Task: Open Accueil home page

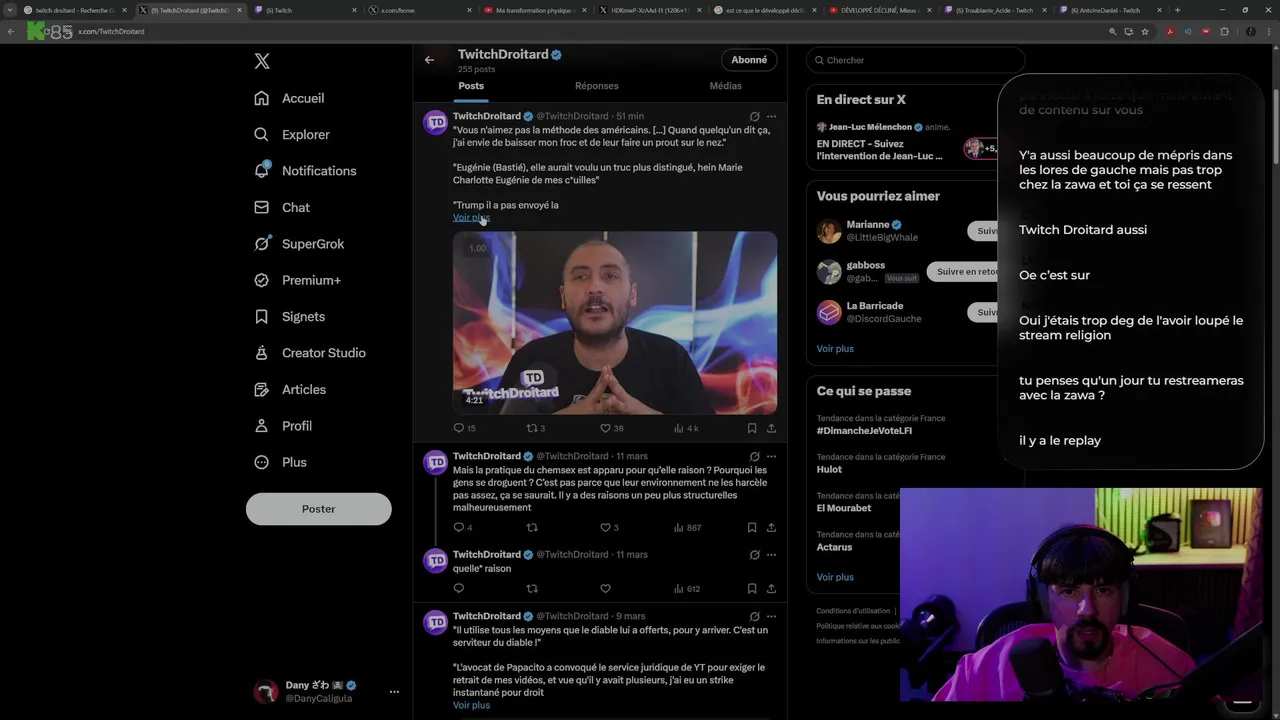Action: click(289, 98)
